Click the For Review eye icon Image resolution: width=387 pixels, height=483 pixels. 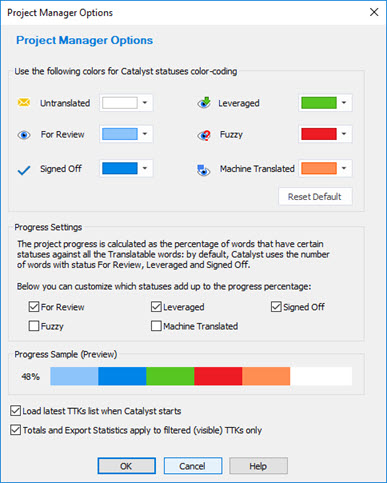[24, 135]
